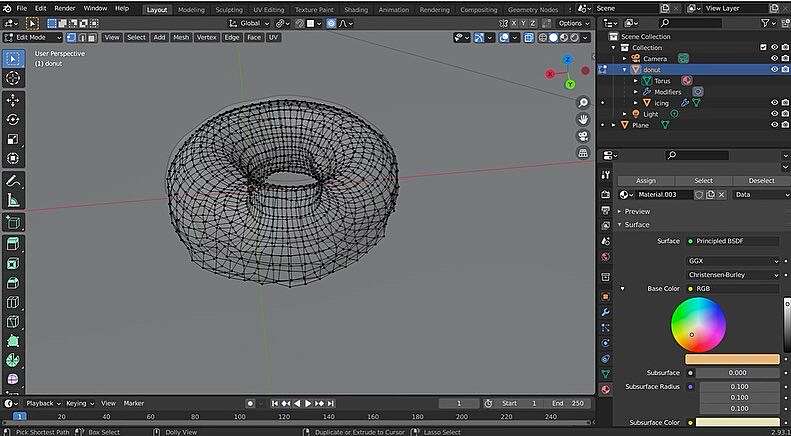Switch perspective/orthographic grid icon
Viewport: 791px width, 436px height.
[x=583, y=153]
